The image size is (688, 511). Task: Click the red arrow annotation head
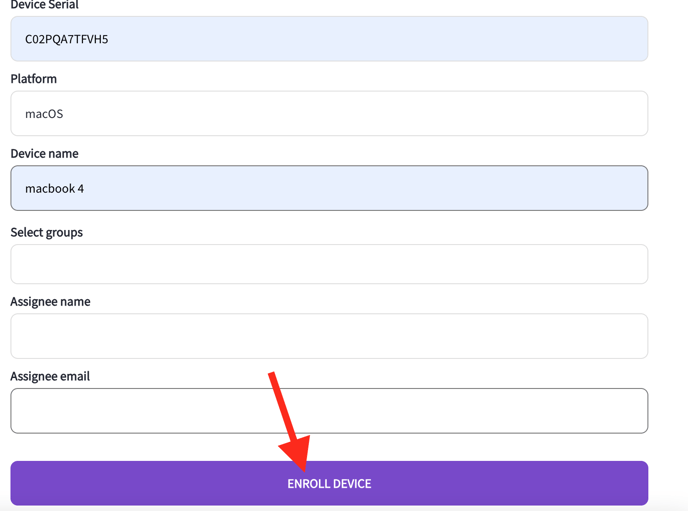click(297, 453)
